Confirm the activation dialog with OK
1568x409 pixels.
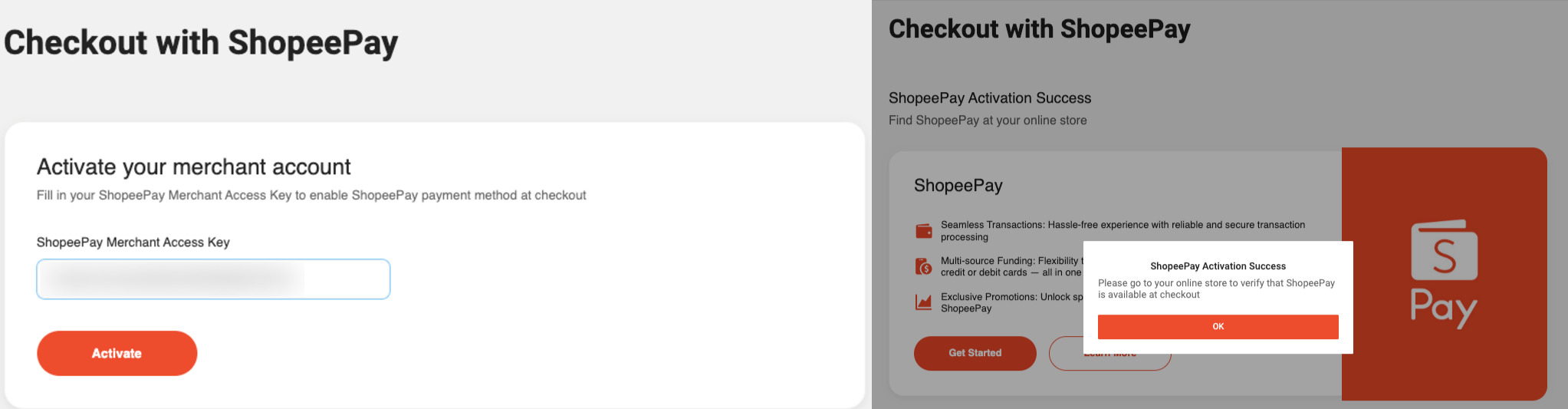click(x=1218, y=327)
